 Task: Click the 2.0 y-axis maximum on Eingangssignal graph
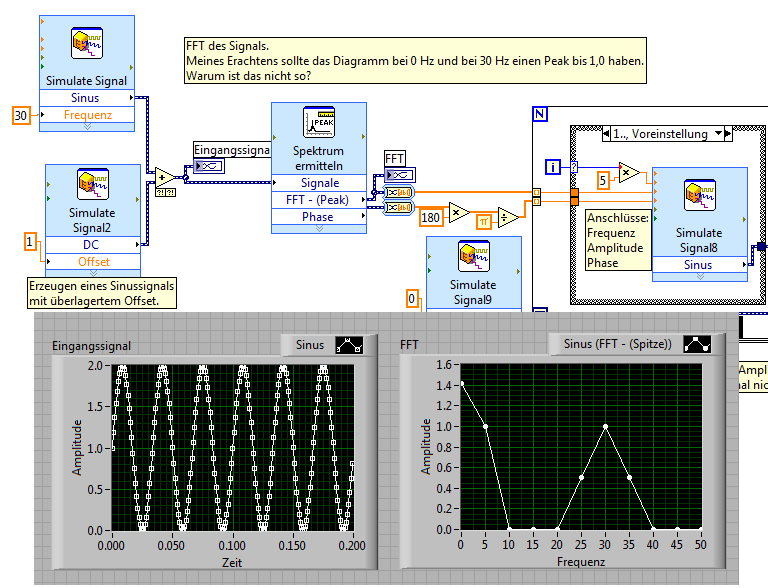[x=95, y=366]
